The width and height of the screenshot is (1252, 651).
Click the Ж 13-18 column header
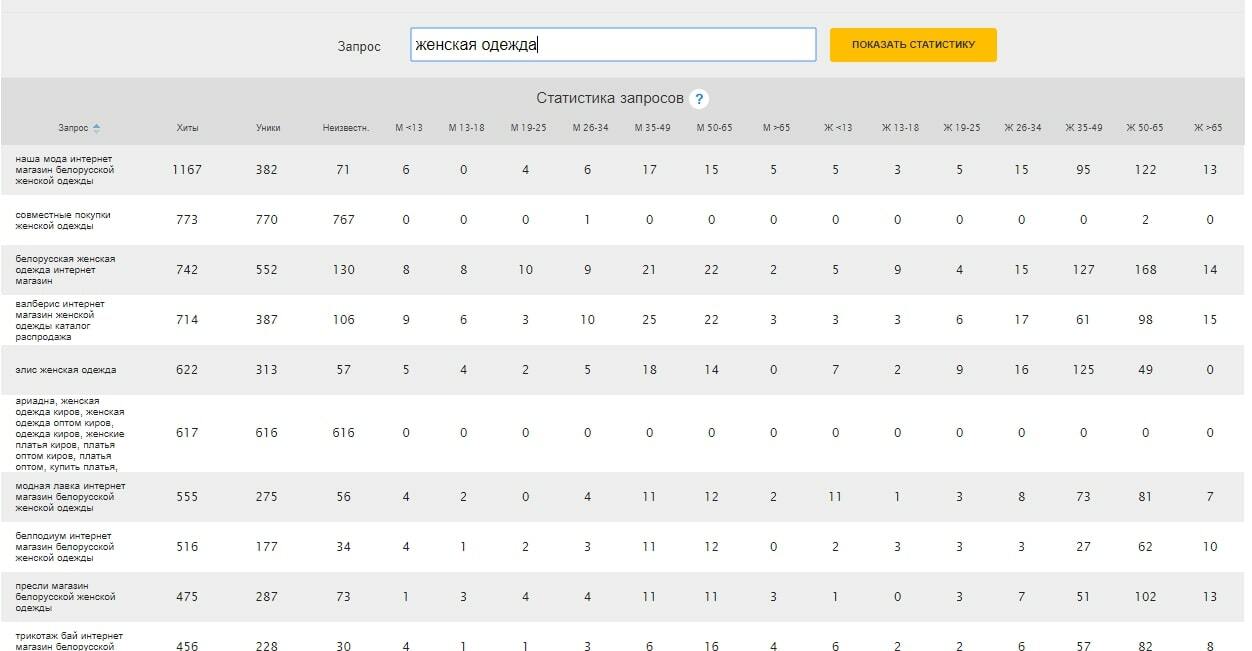click(900, 128)
